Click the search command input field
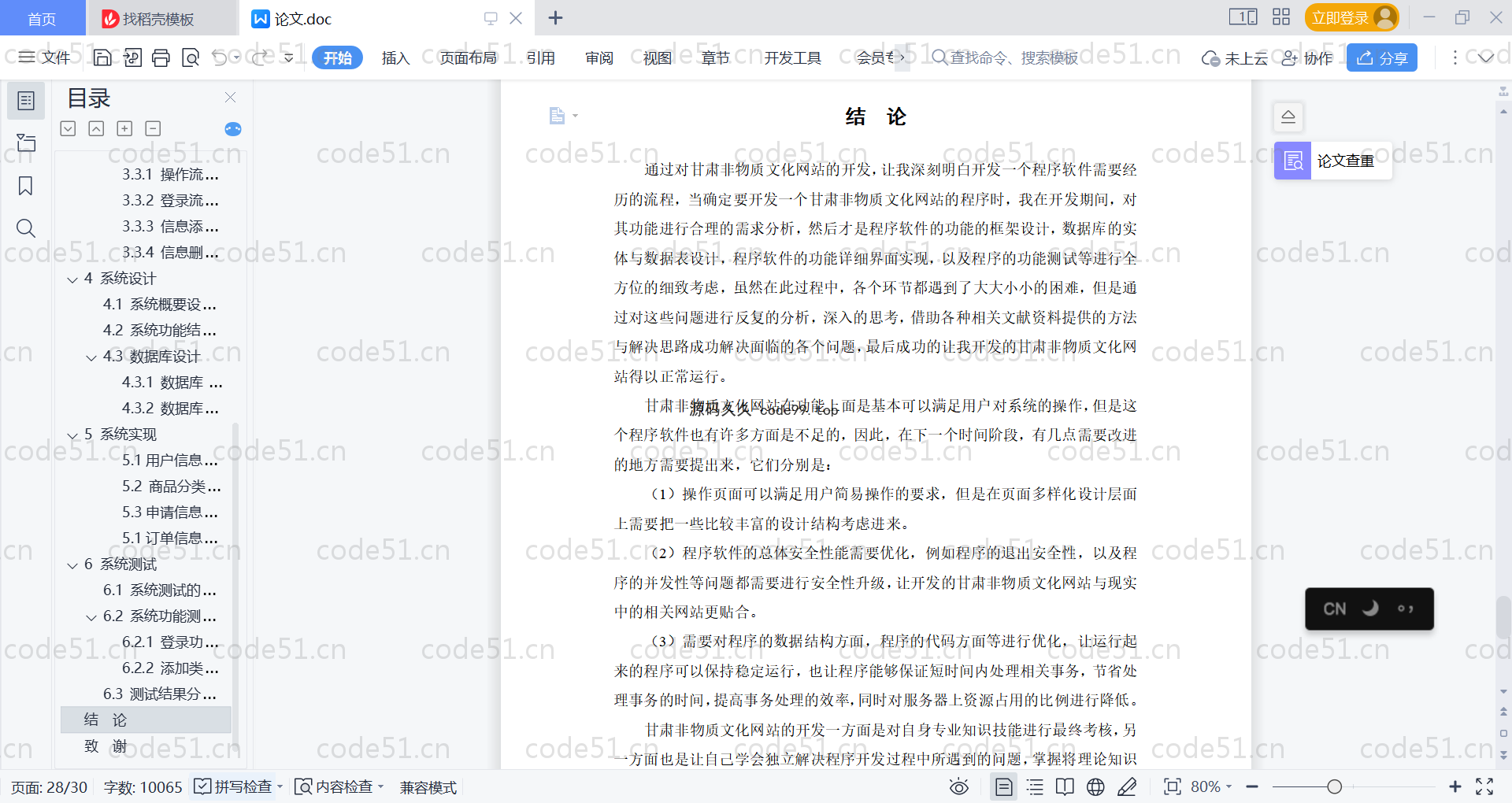1512x803 pixels. [x=1014, y=57]
